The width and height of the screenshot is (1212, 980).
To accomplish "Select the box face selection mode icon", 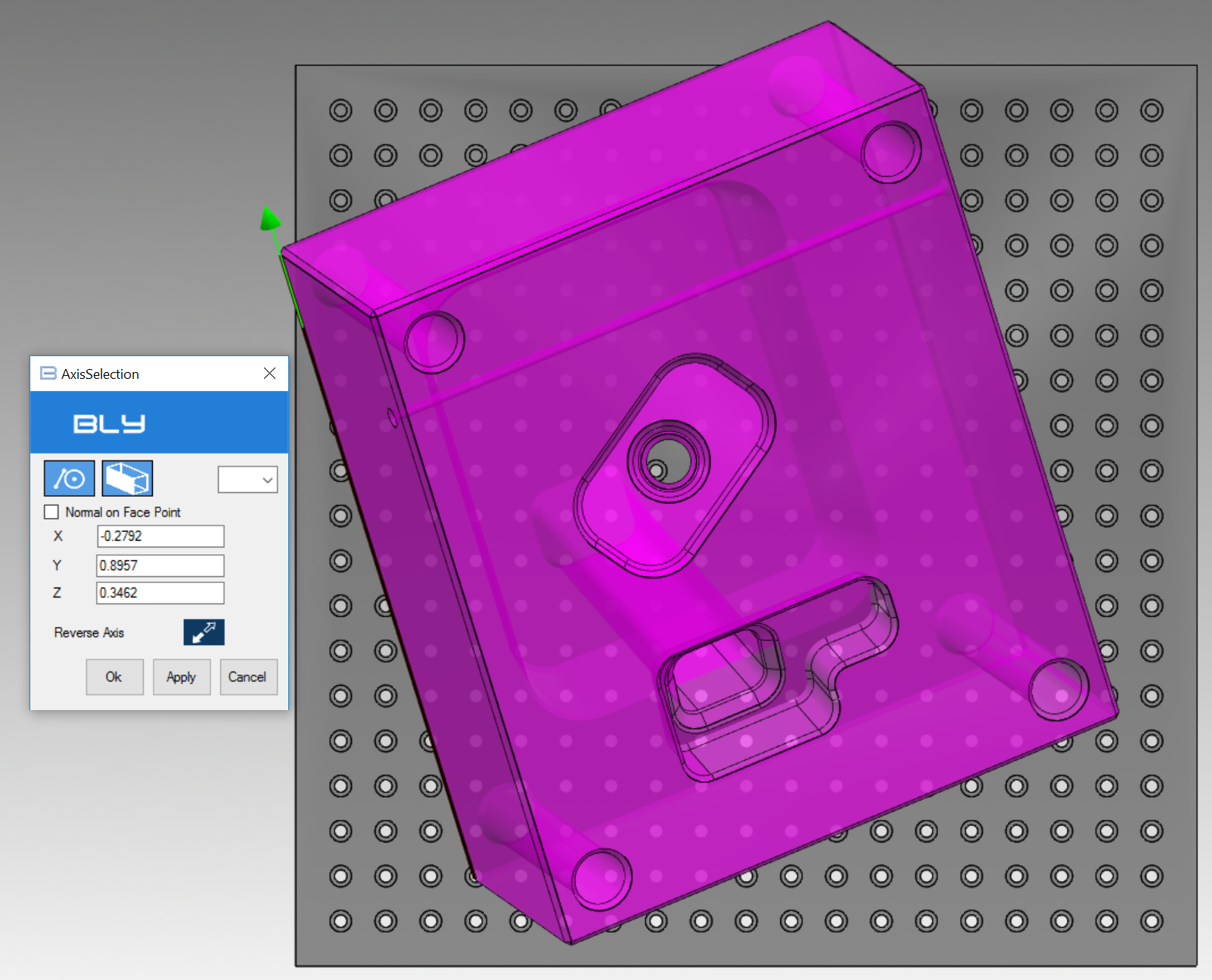I will (128, 479).
